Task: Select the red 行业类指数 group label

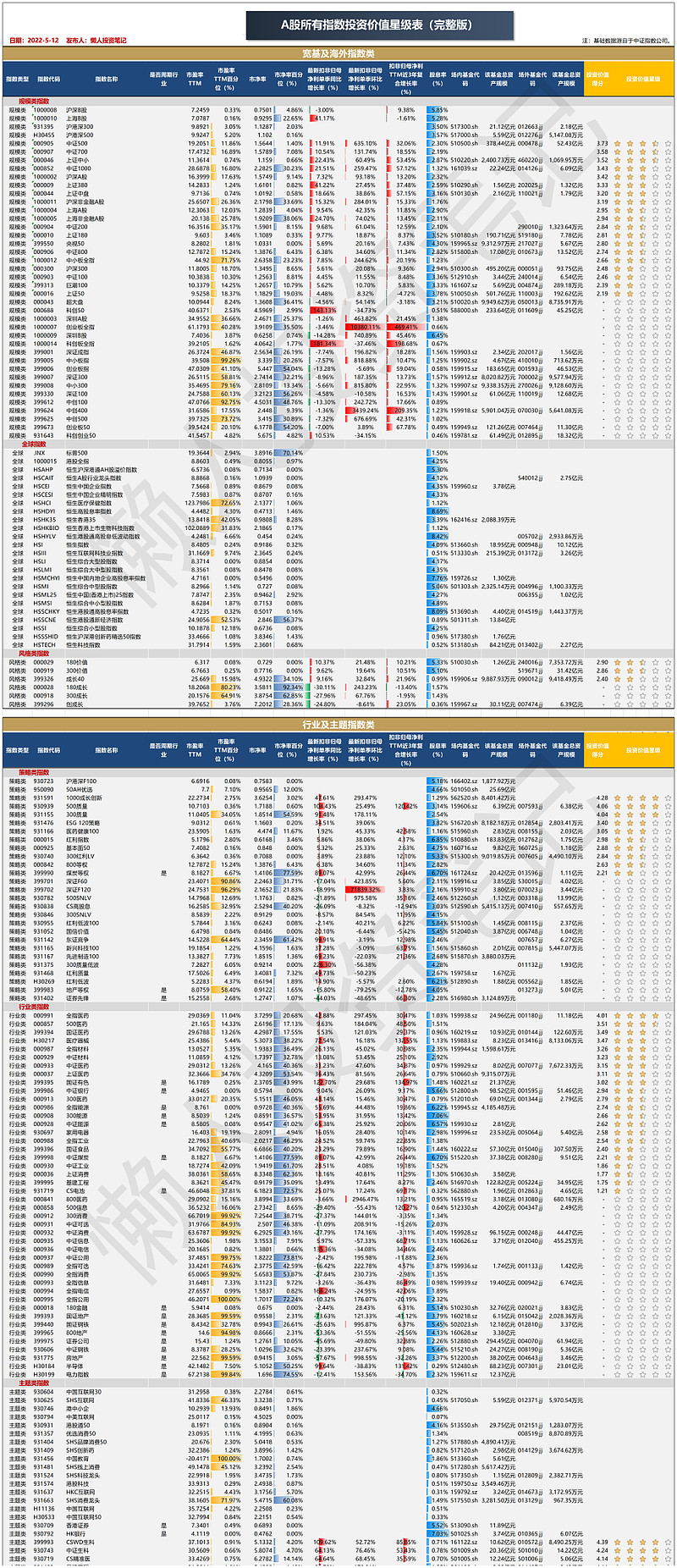Action: click(34, 1007)
